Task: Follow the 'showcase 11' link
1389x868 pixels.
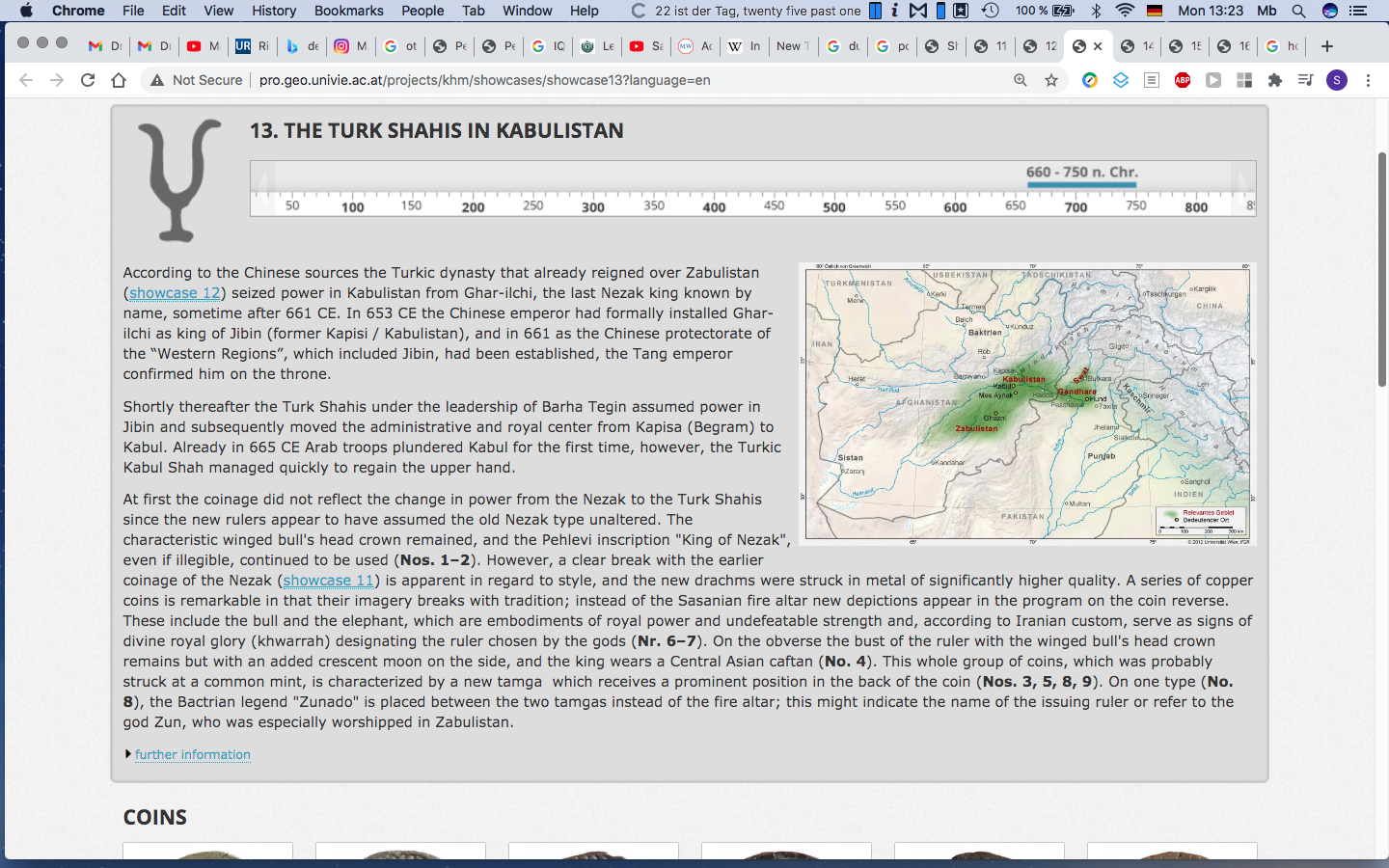Action: 328,581
